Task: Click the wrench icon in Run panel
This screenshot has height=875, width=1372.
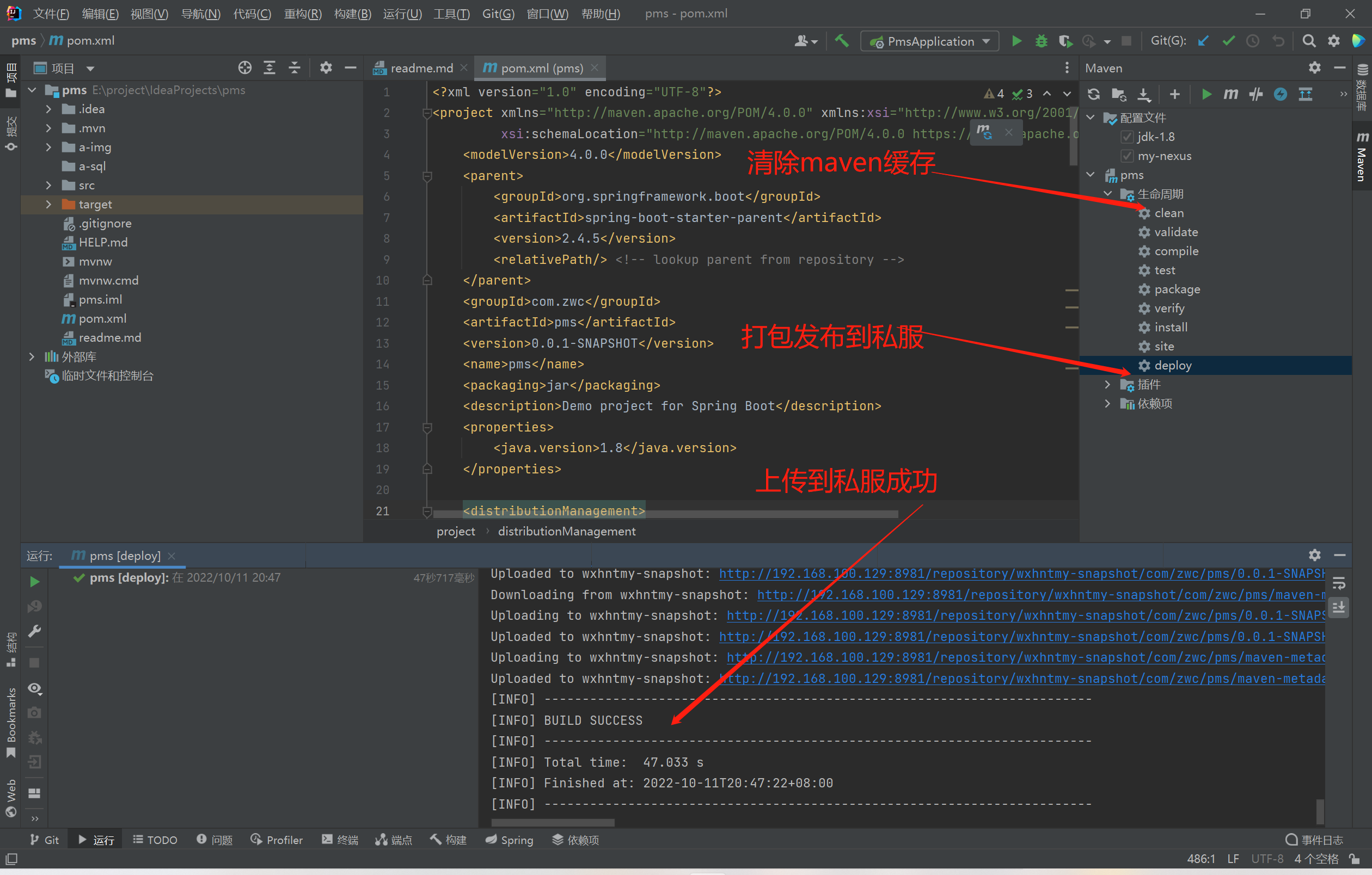Action: pyautogui.click(x=35, y=631)
